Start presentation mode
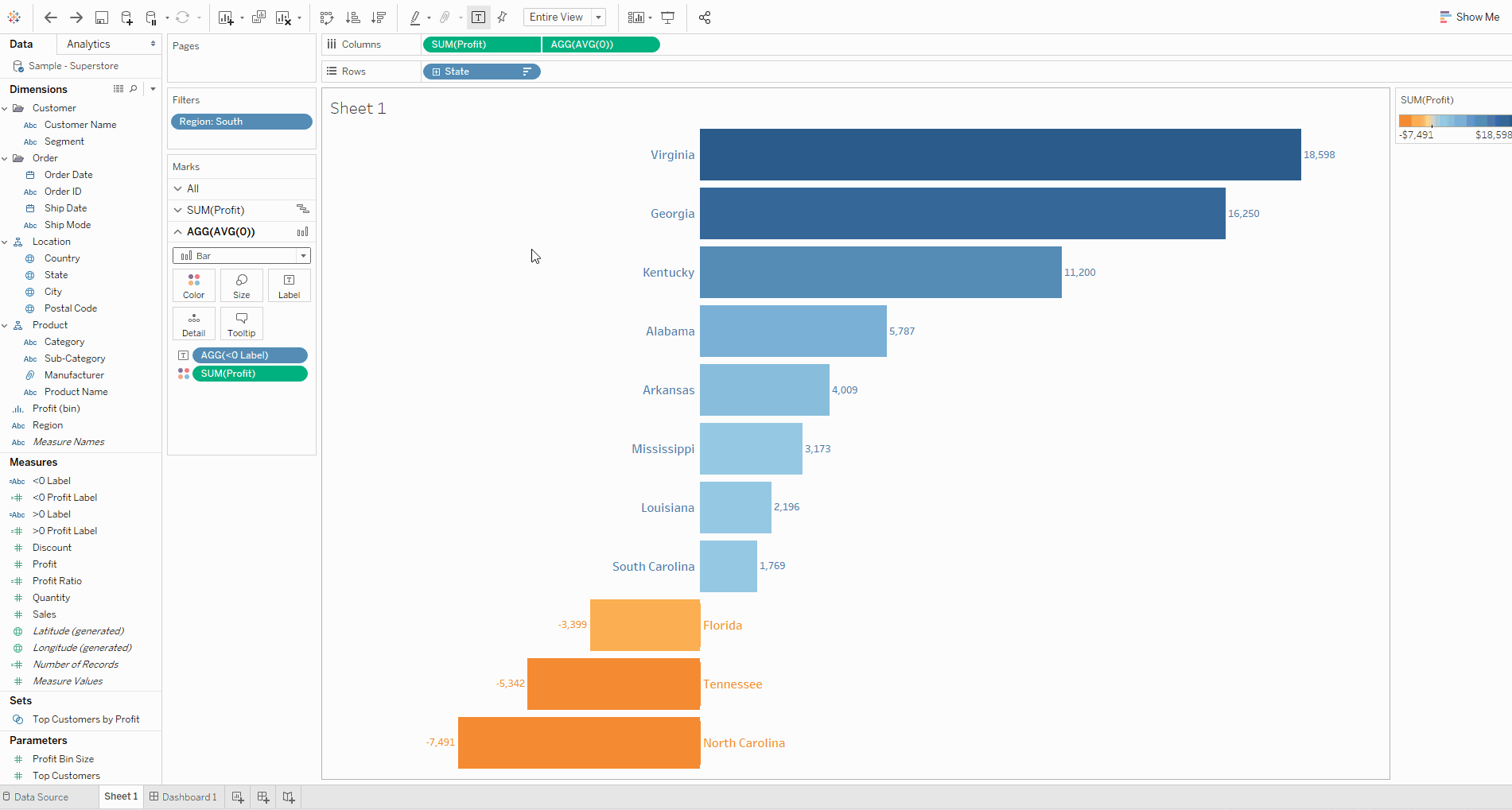This screenshot has width=1512, height=810. (668, 17)
